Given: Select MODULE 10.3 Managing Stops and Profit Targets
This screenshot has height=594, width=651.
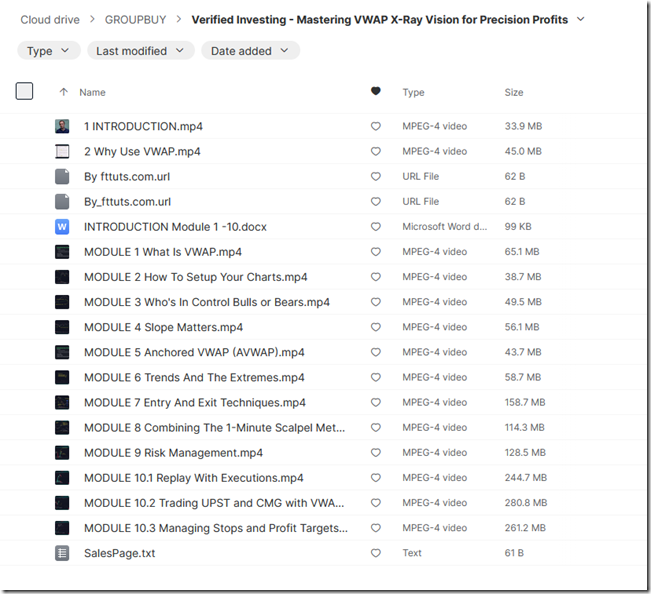Looking at the screenshot, I should click(216, 528).
